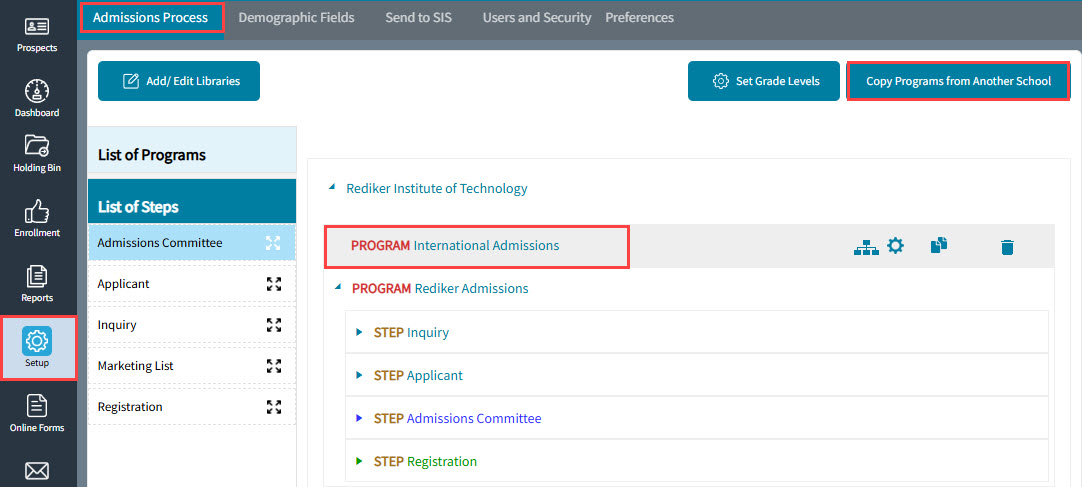Screen dimensions: 1082x487
Task: Select STEP Registration label in program tree
Action: point(425,461)
